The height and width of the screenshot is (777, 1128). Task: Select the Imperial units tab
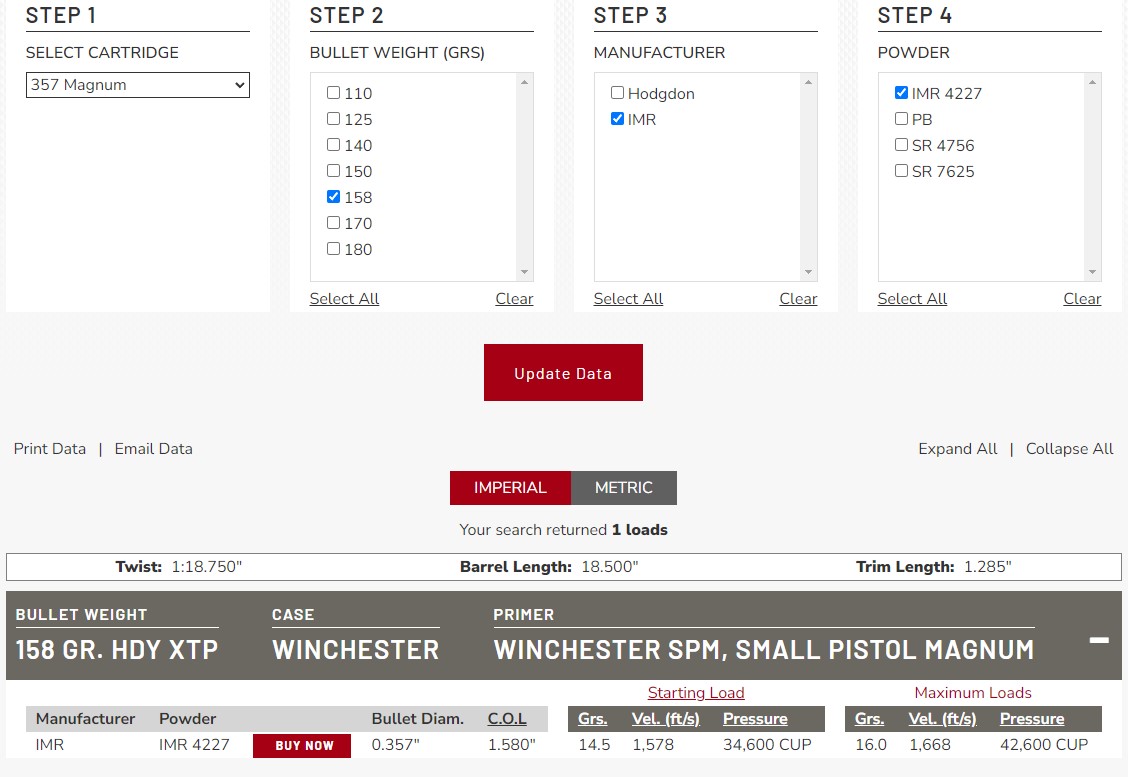(510, 488)
